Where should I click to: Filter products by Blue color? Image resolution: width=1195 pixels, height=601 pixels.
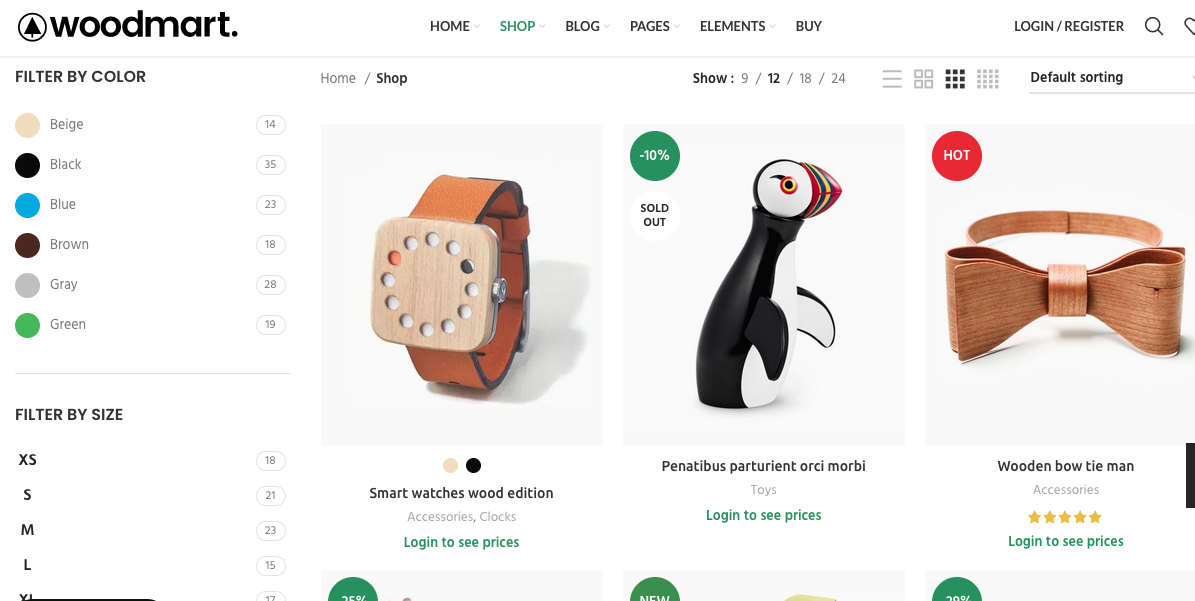click(62, 204)
